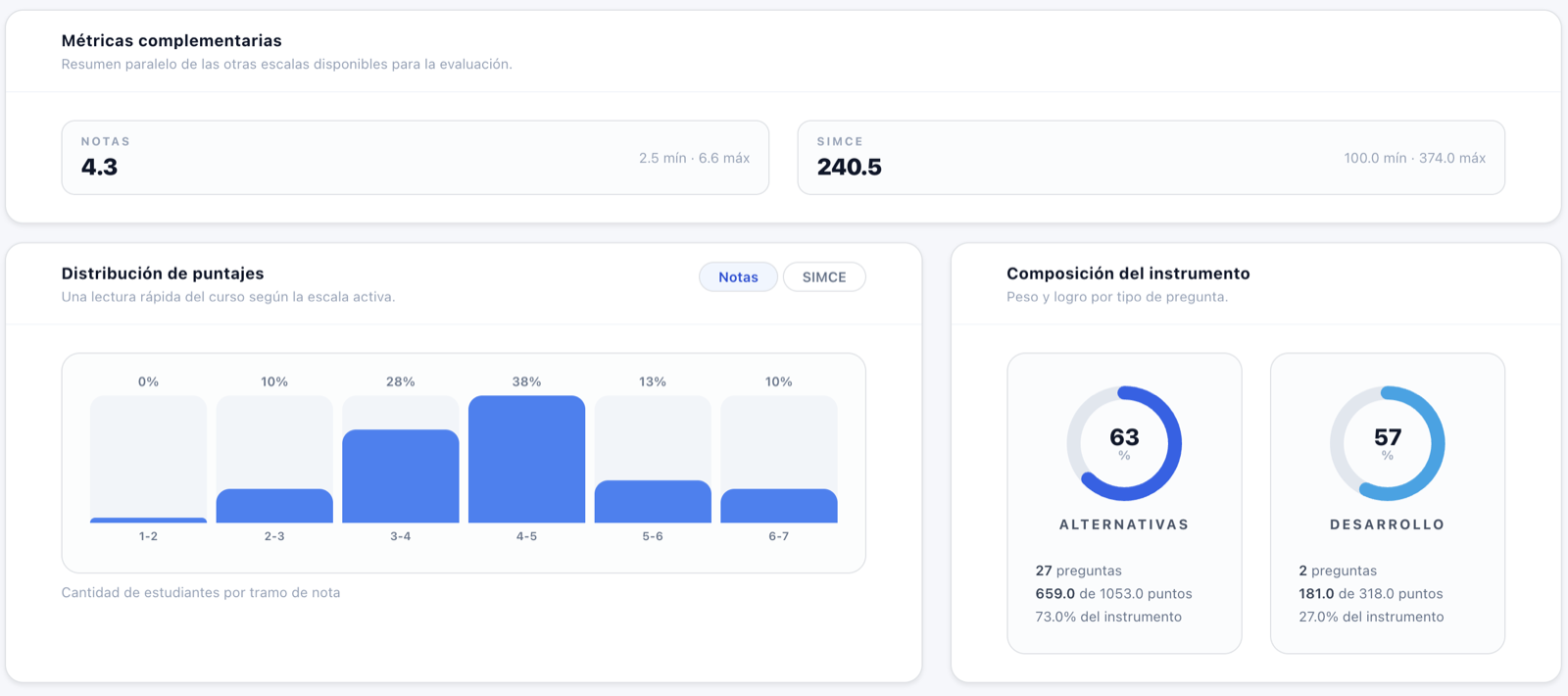Click the Alternativas 63% donut chart
Viewport: 1568px width, 696px height.
point(1124,443)
